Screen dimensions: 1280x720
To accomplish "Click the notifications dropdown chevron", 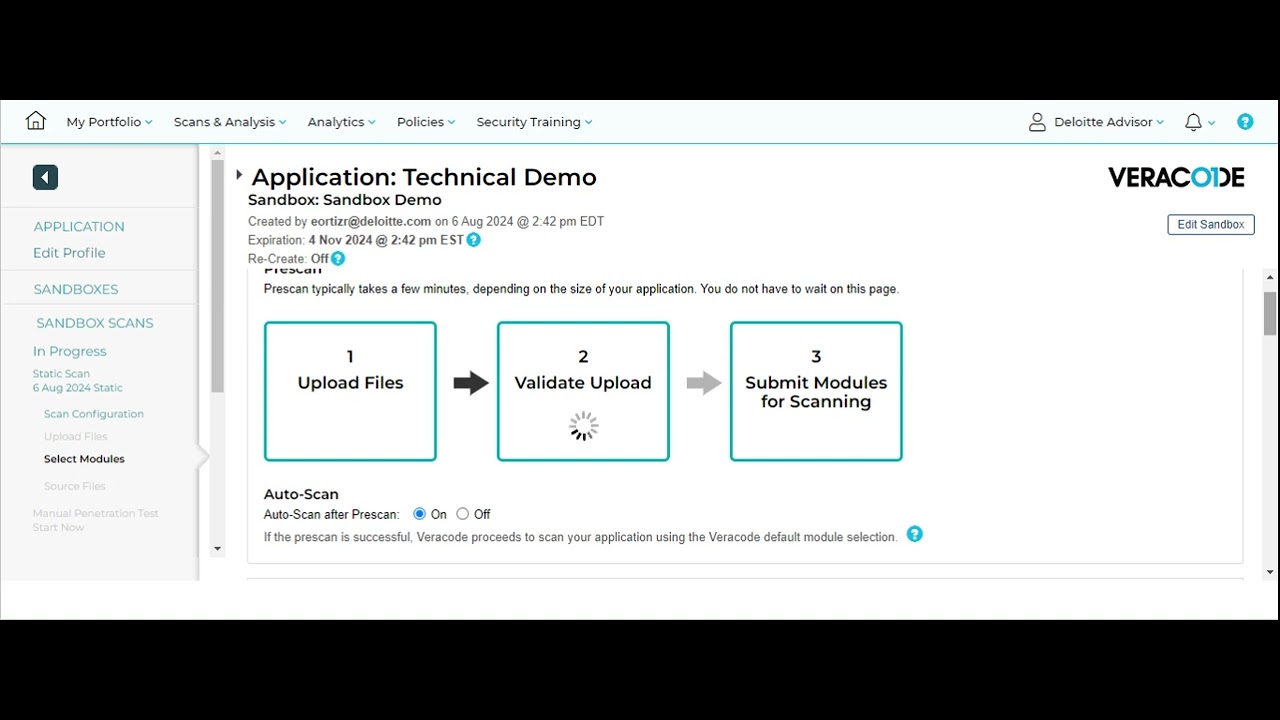I will click(1212, 123).
